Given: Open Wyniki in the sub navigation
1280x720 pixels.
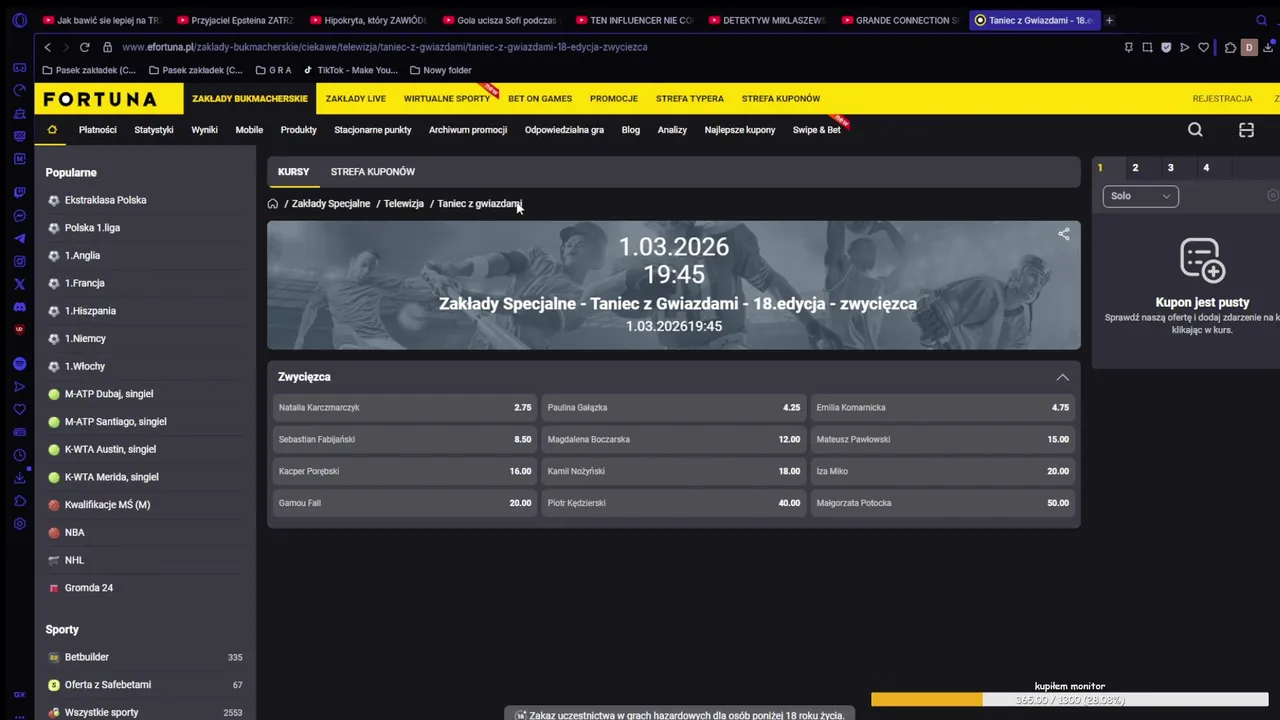Looking at the screenshot, I should [204, 130].
